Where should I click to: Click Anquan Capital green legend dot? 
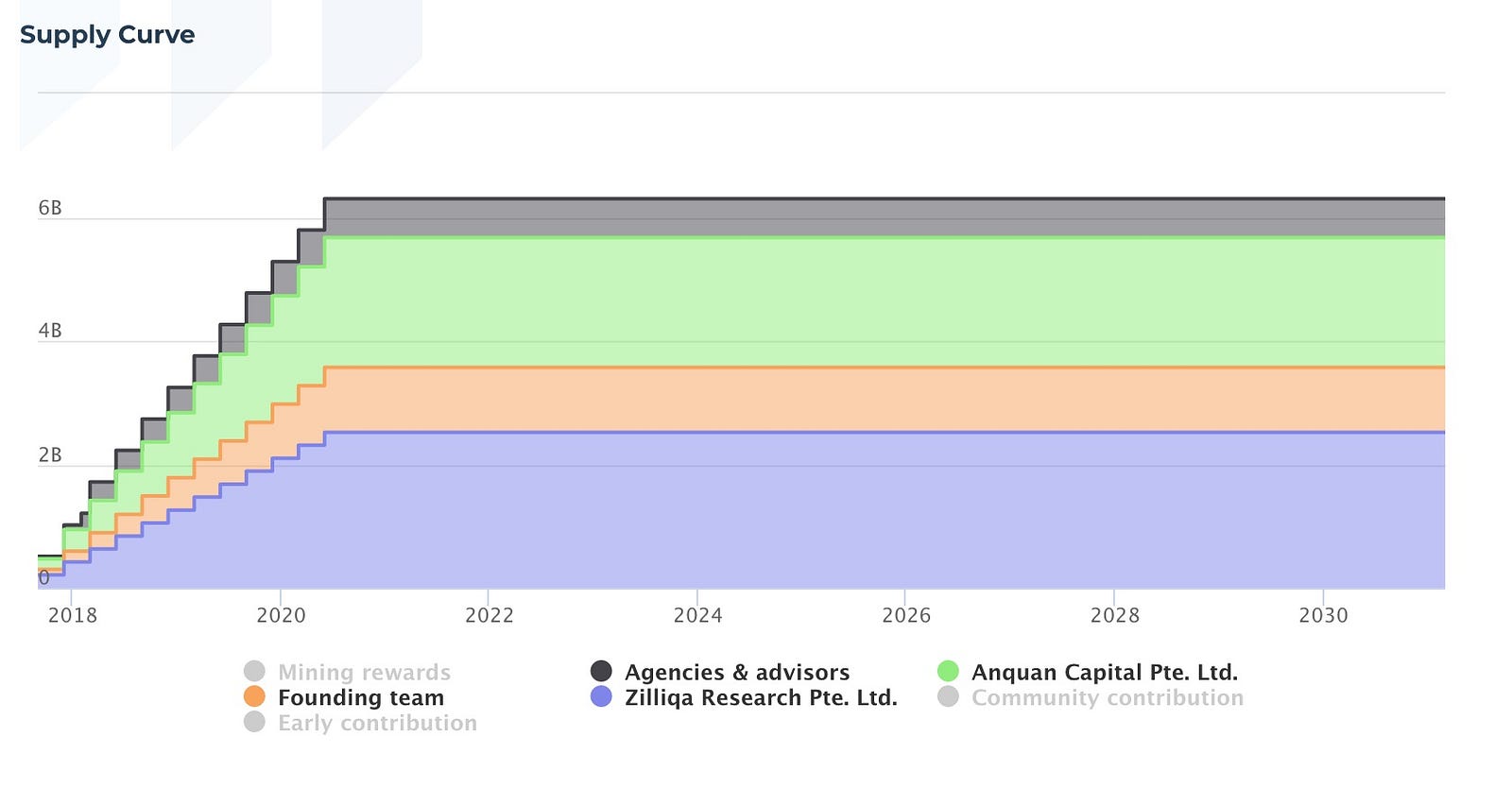tap(948, 672)
